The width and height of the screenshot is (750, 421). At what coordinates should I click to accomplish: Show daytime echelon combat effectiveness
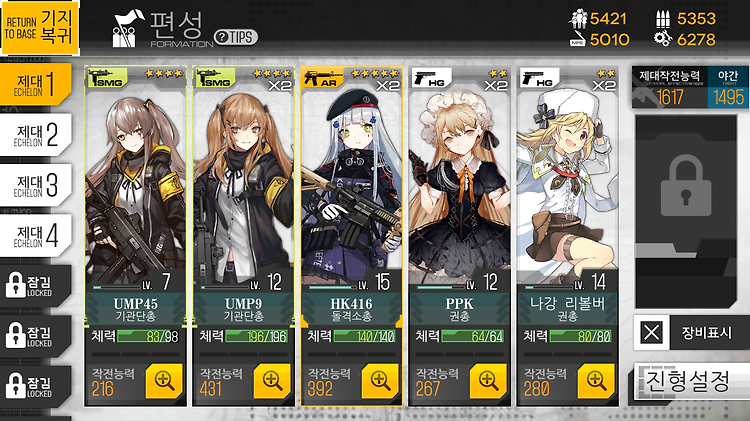tap(670, 89)
